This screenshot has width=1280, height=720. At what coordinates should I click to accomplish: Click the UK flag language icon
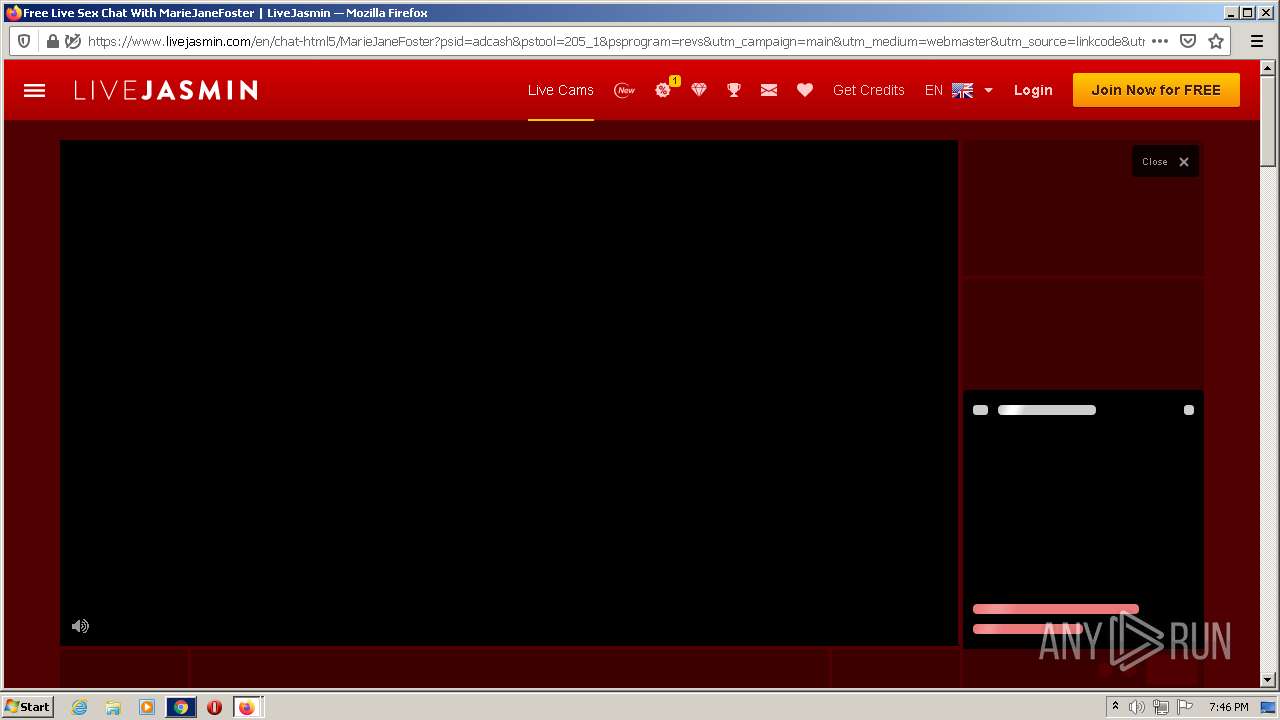tap(963, 90)
